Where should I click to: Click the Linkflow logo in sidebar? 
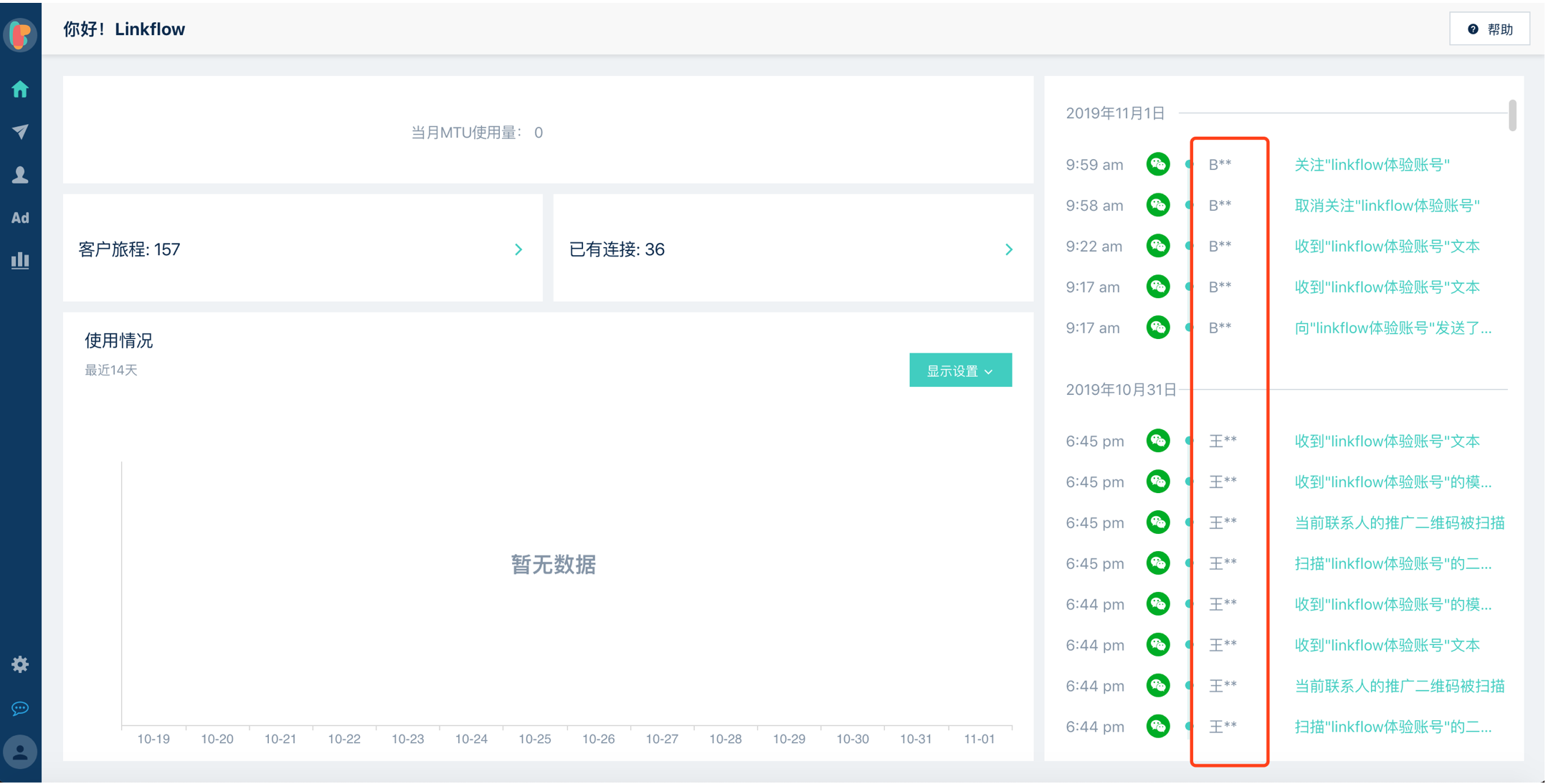[20, 34]
